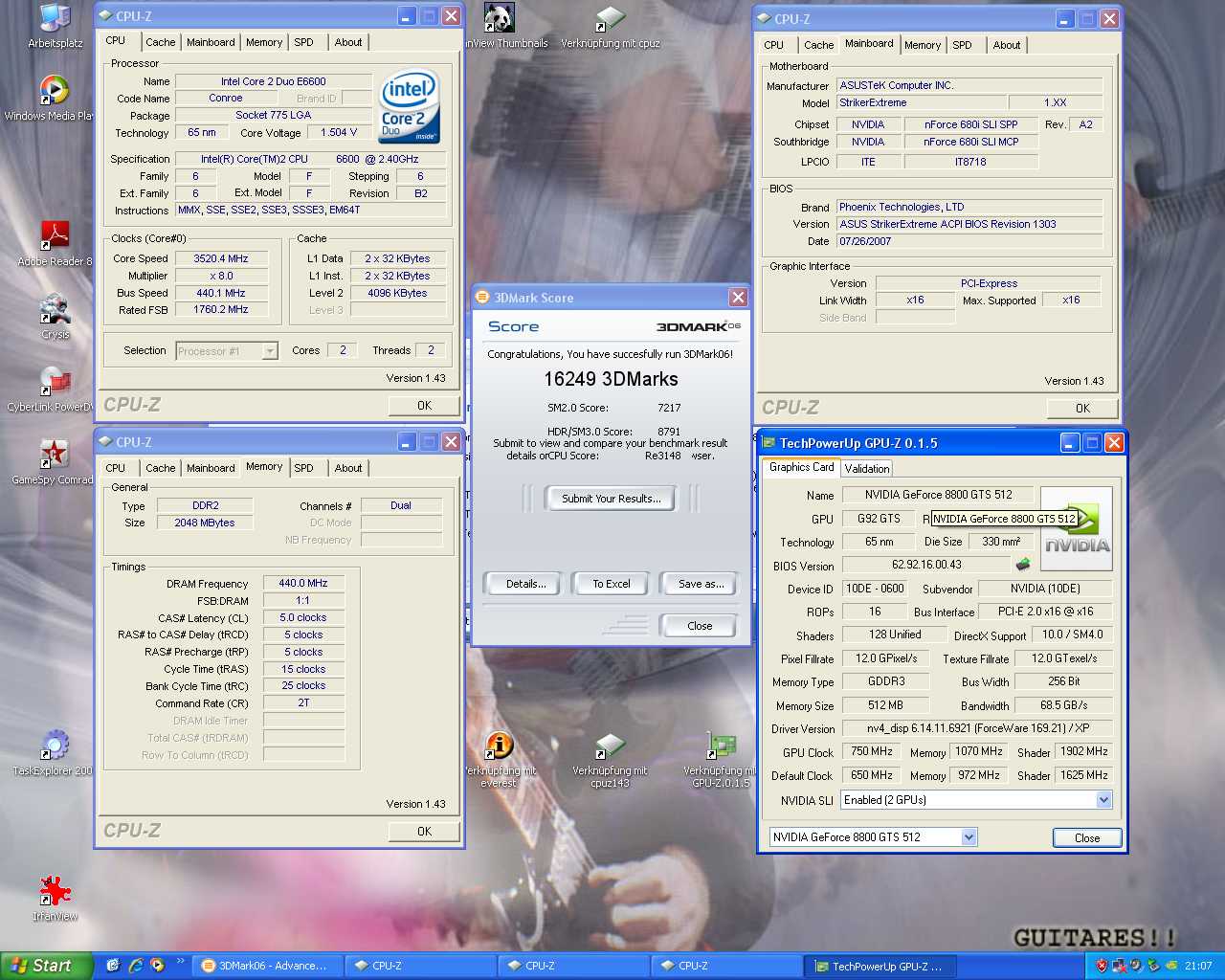This screenshot has width=1225, height=980.
Task: Click the GPU Clock 750 MHz field
Action: coord(872,751)
